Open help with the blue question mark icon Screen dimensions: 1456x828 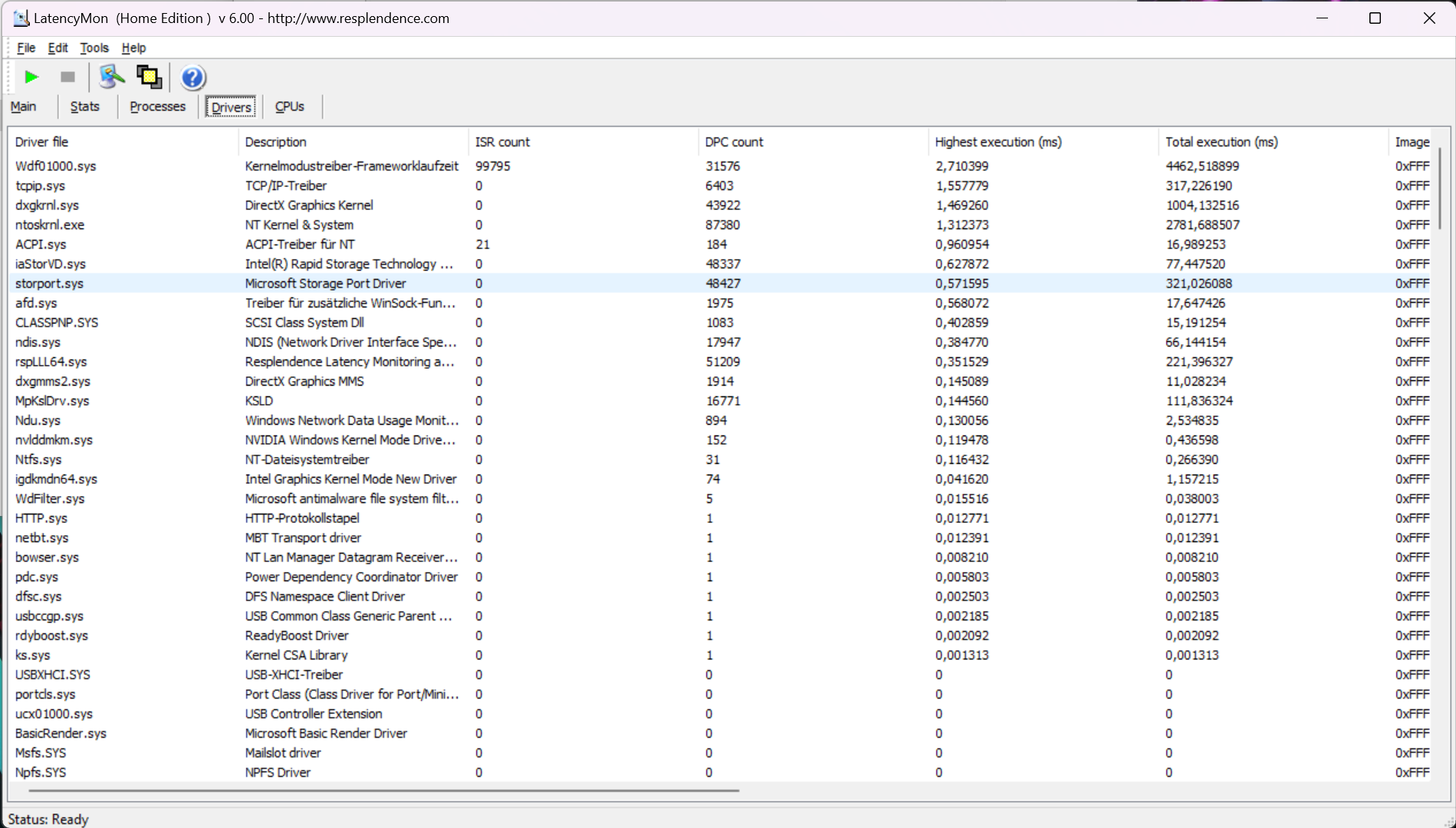(x=192, y=77)
